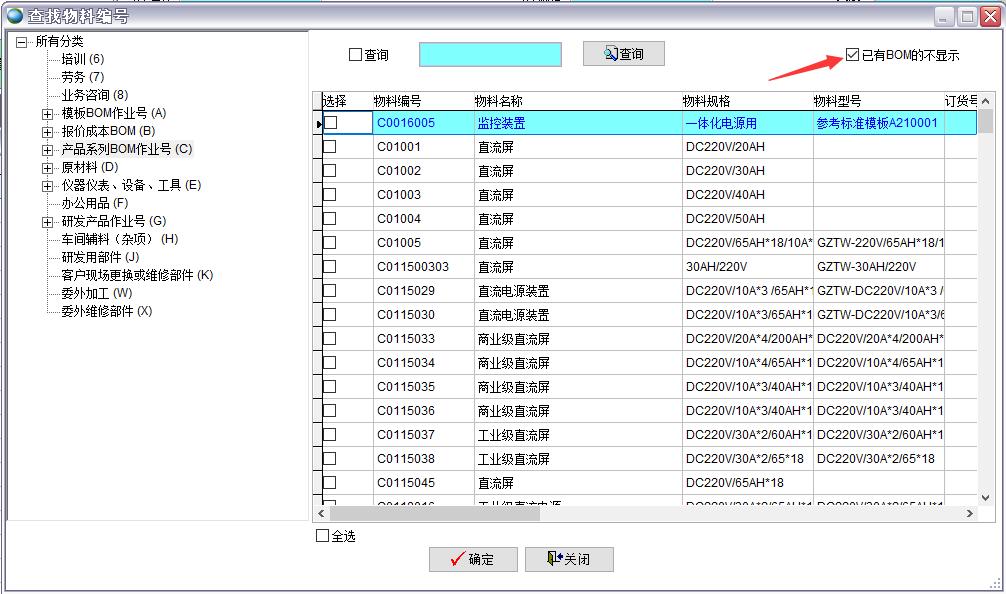Image resolution: width=1006 pixels, height=594 pixels.
Task: Click the magnifier 查询 search button
Action: (x=623, y=54)
